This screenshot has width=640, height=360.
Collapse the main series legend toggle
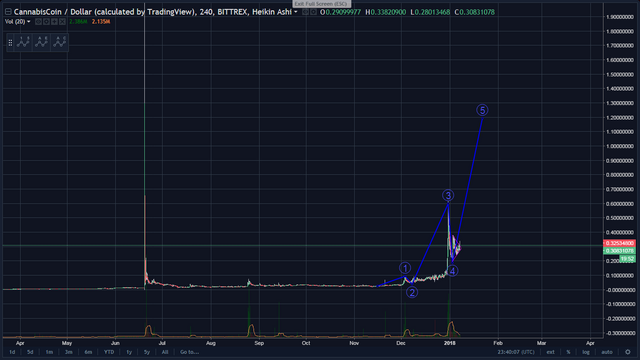pos(8,12)
